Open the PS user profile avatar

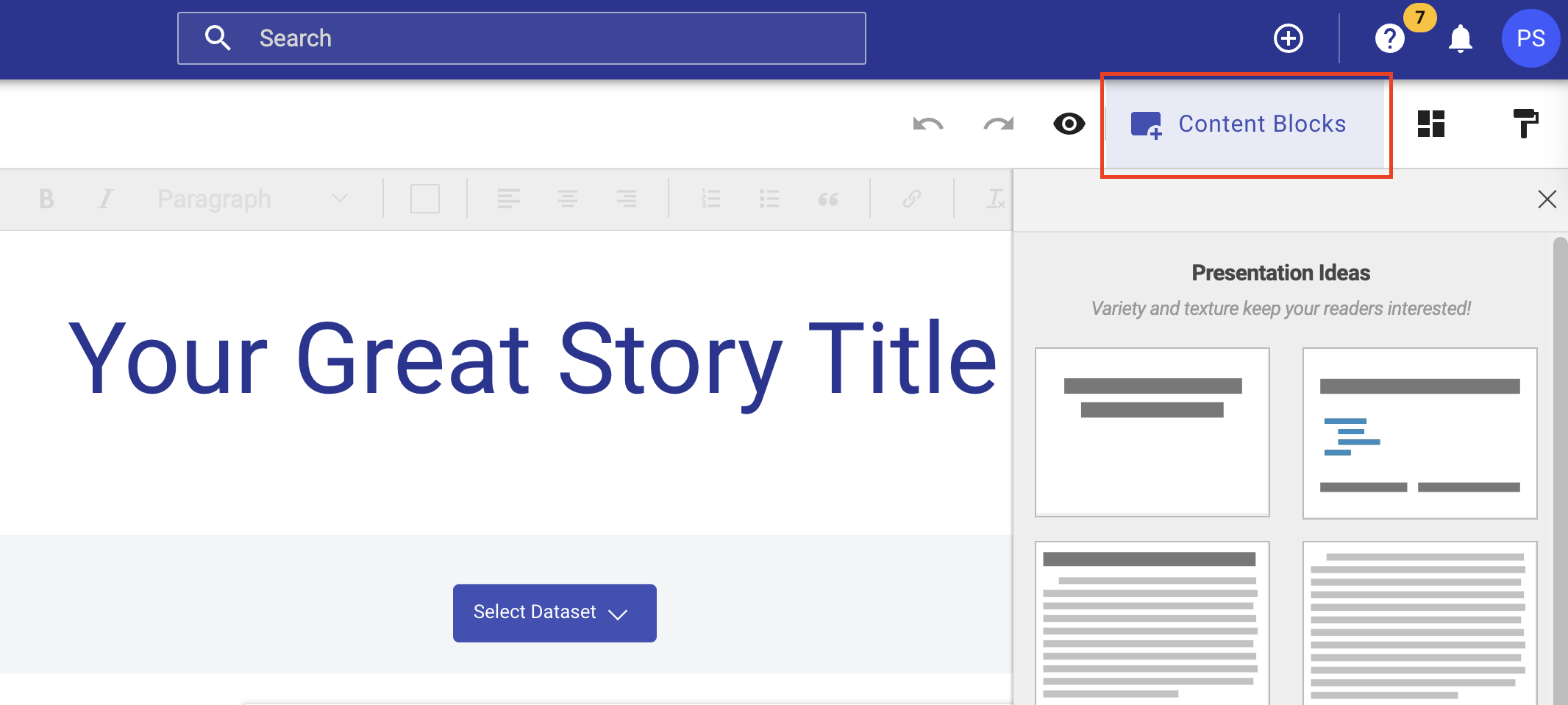tap(1530, 38)
